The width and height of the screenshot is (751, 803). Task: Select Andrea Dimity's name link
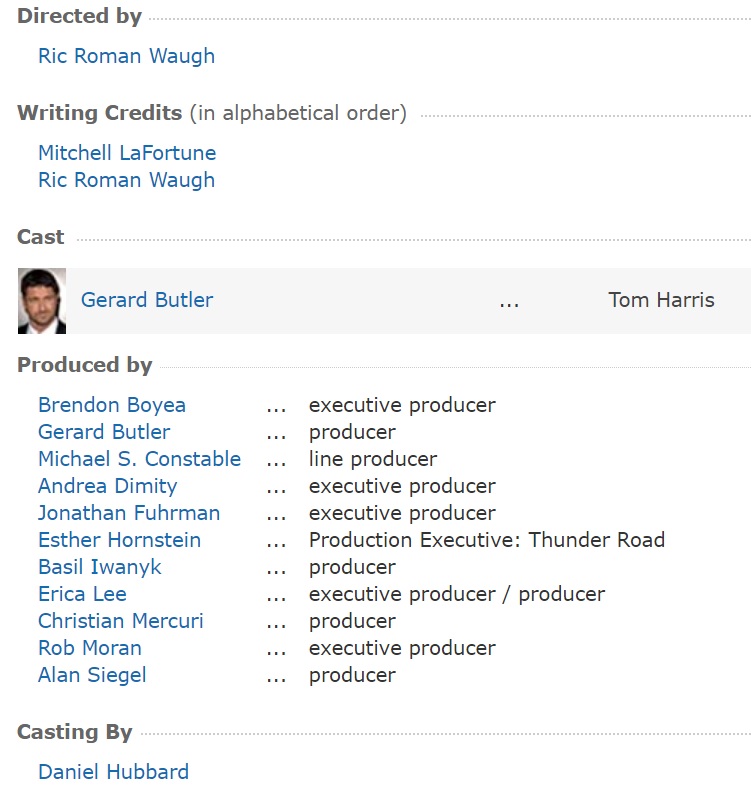(107, 486)
